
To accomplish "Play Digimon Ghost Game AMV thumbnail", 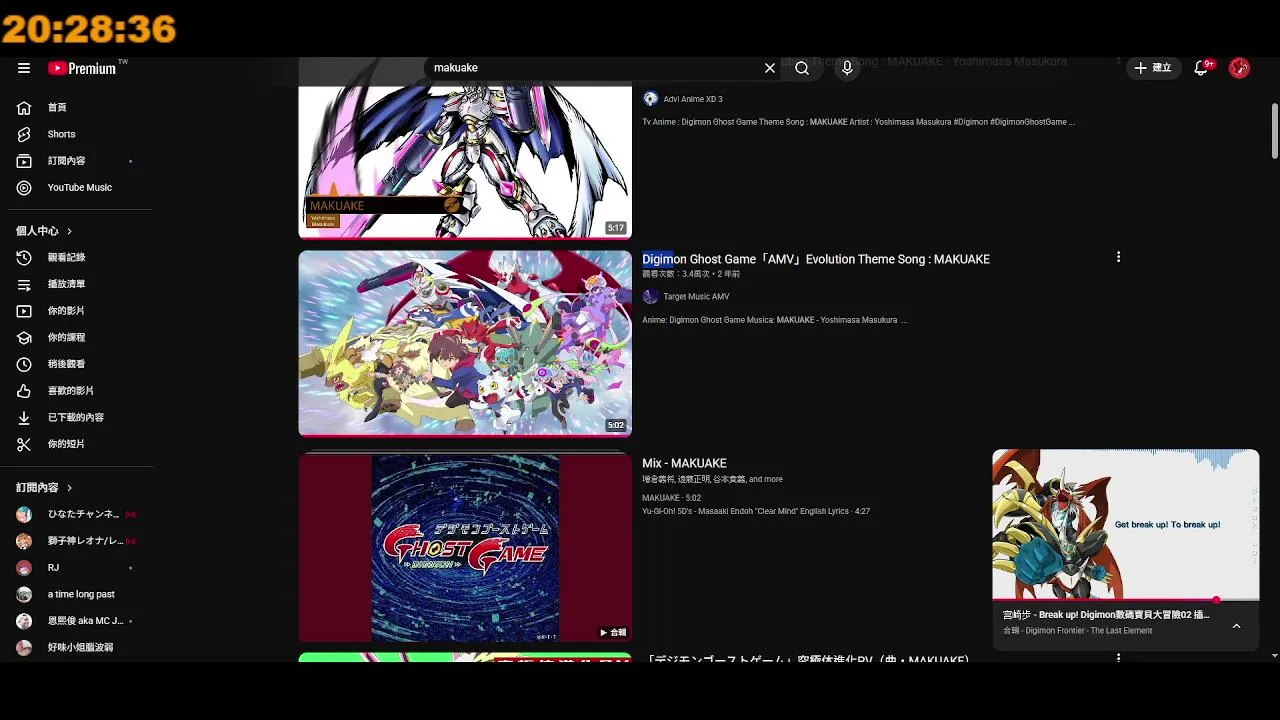I will click(465, 343).
